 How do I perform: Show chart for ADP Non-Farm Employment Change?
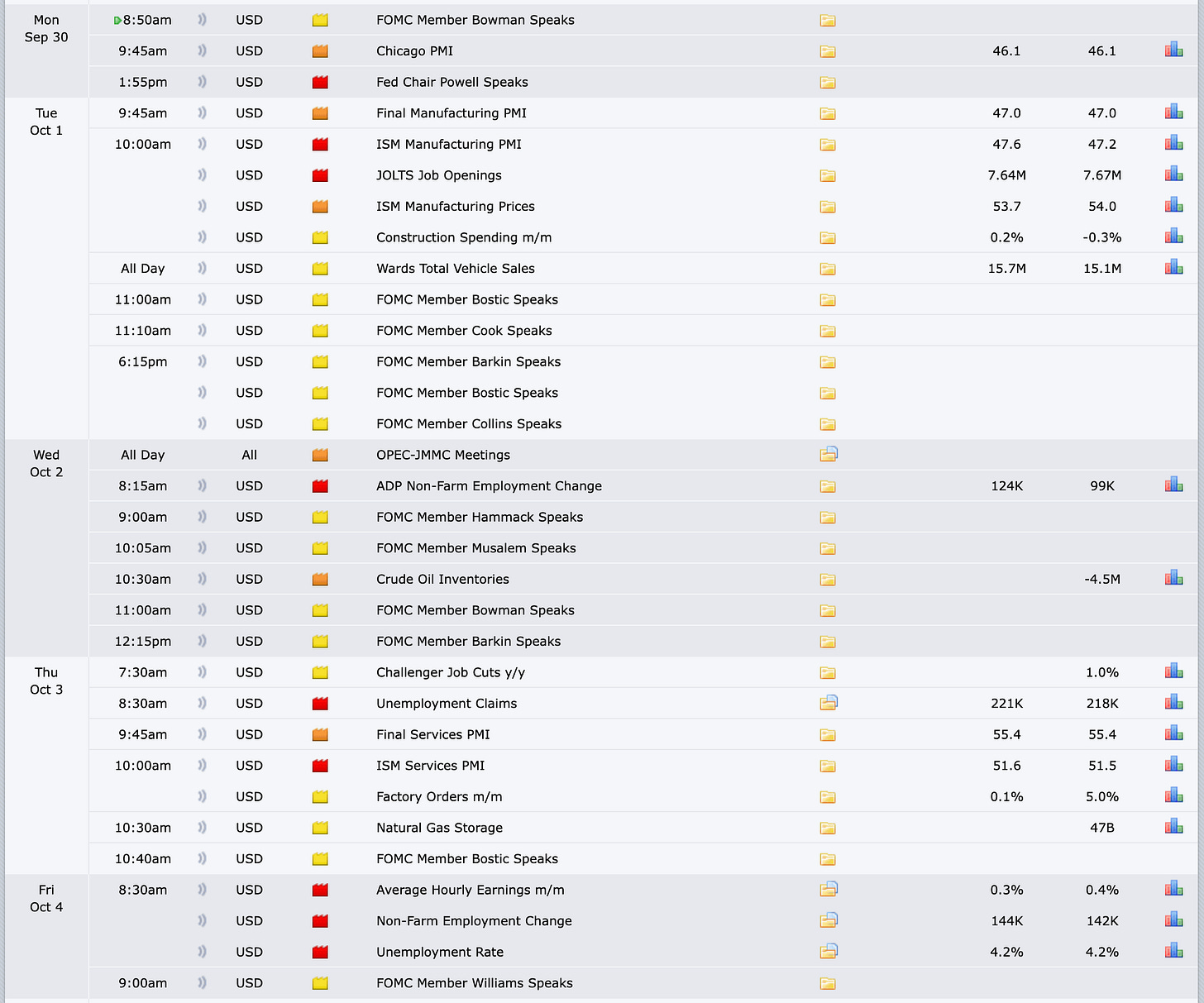1173,485
